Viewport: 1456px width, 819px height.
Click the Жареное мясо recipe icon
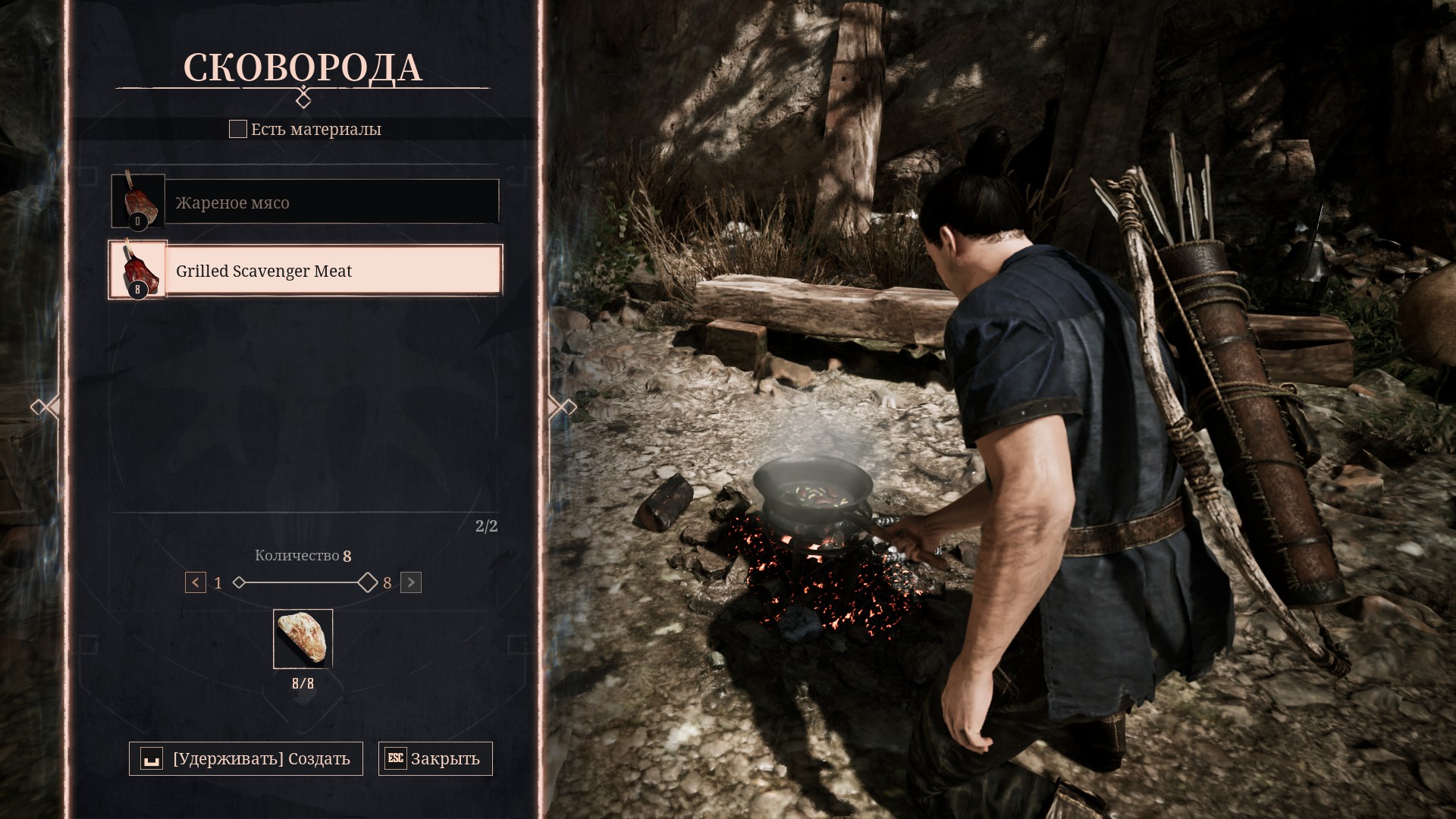(x=138, y=201)
